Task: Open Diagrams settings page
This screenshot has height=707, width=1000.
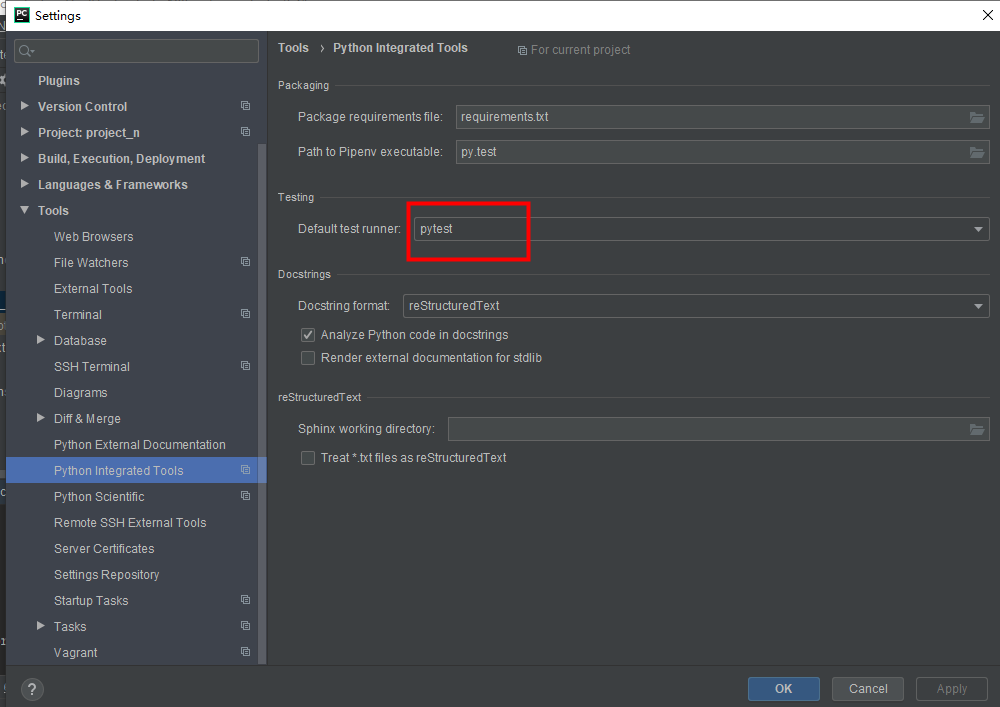Action: click(80, 393)
